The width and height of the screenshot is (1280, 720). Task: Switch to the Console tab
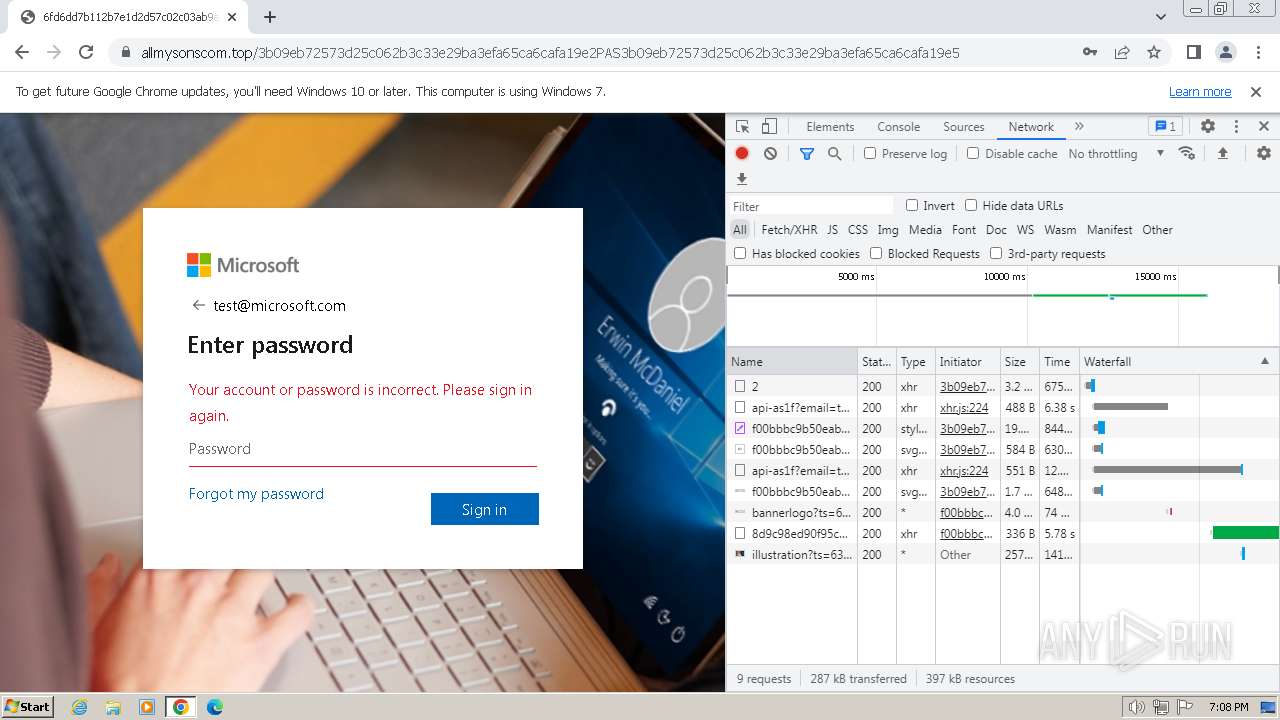(x=898, y=127)
